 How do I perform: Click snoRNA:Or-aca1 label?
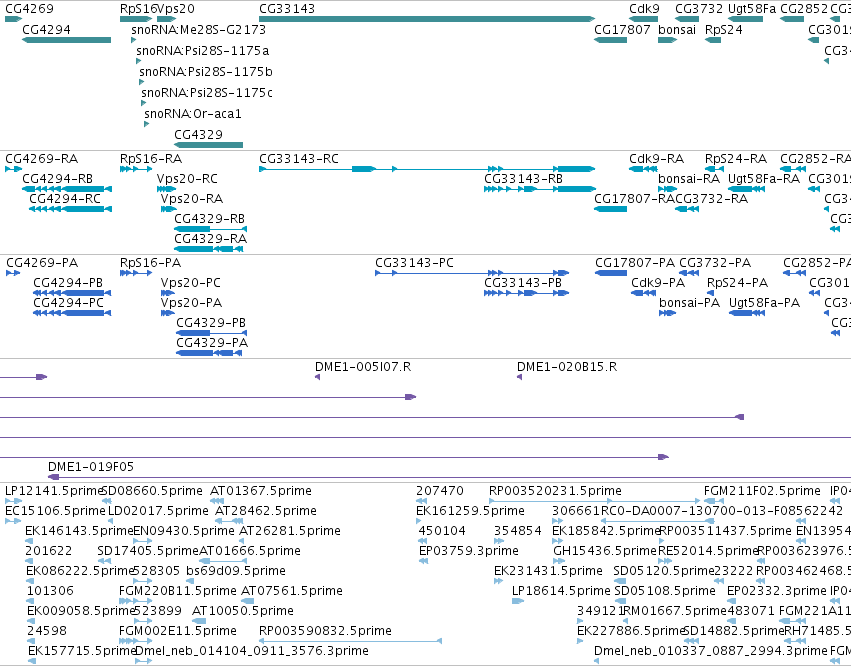(193, 114)
